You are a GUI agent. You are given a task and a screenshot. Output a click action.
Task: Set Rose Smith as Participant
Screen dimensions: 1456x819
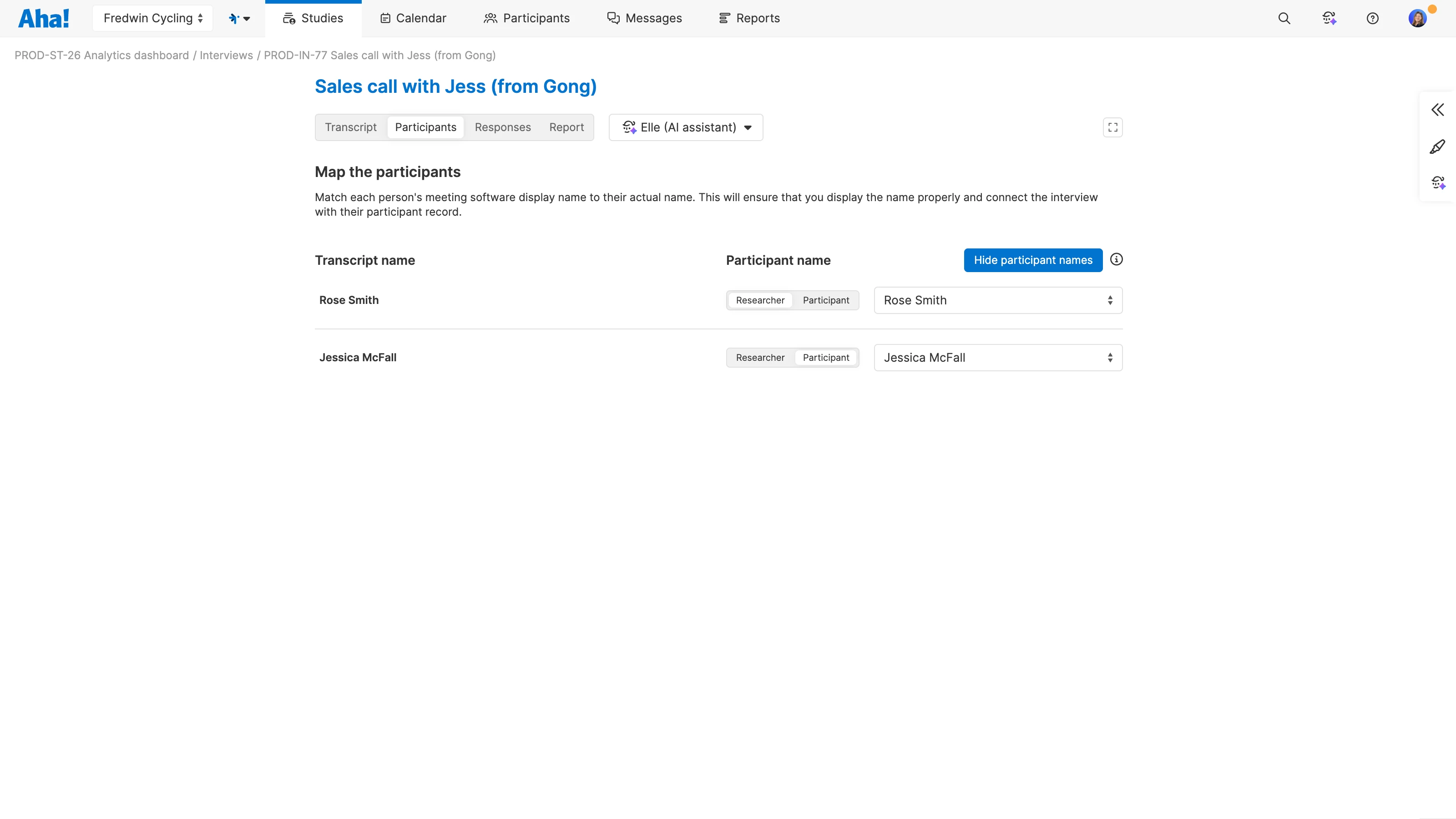click(826, 300)
